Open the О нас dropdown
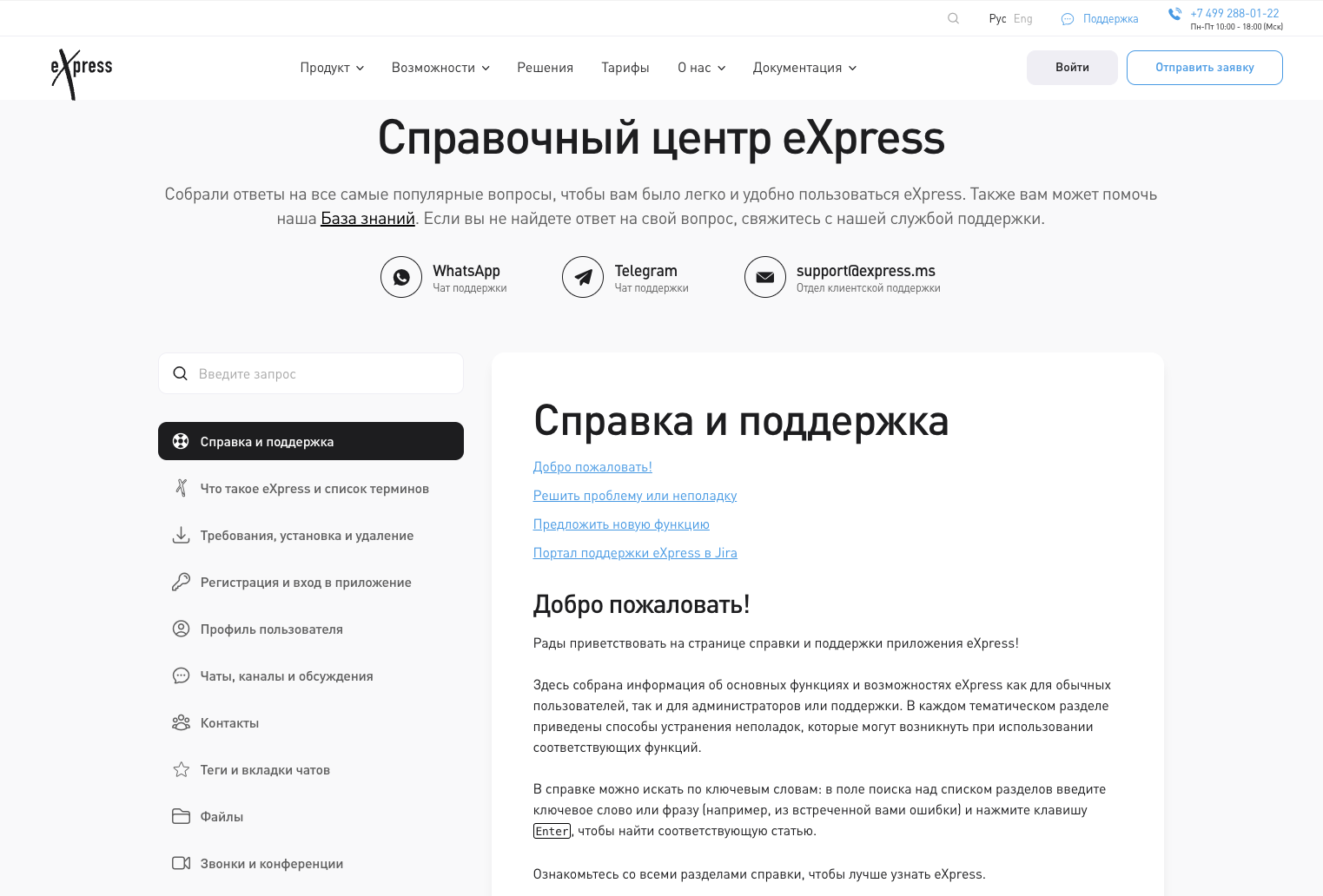 701,68
